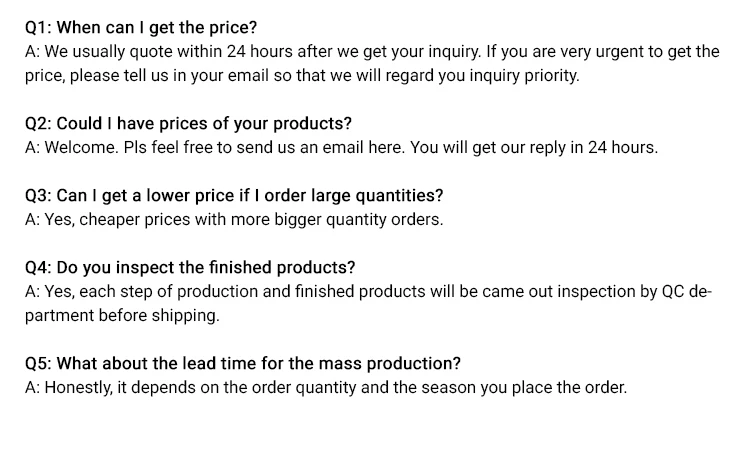This screenshot has height=458, width=750.
Task: Select the answer starting with "Welcome. Pls feel free"
Action: (341, 147)
